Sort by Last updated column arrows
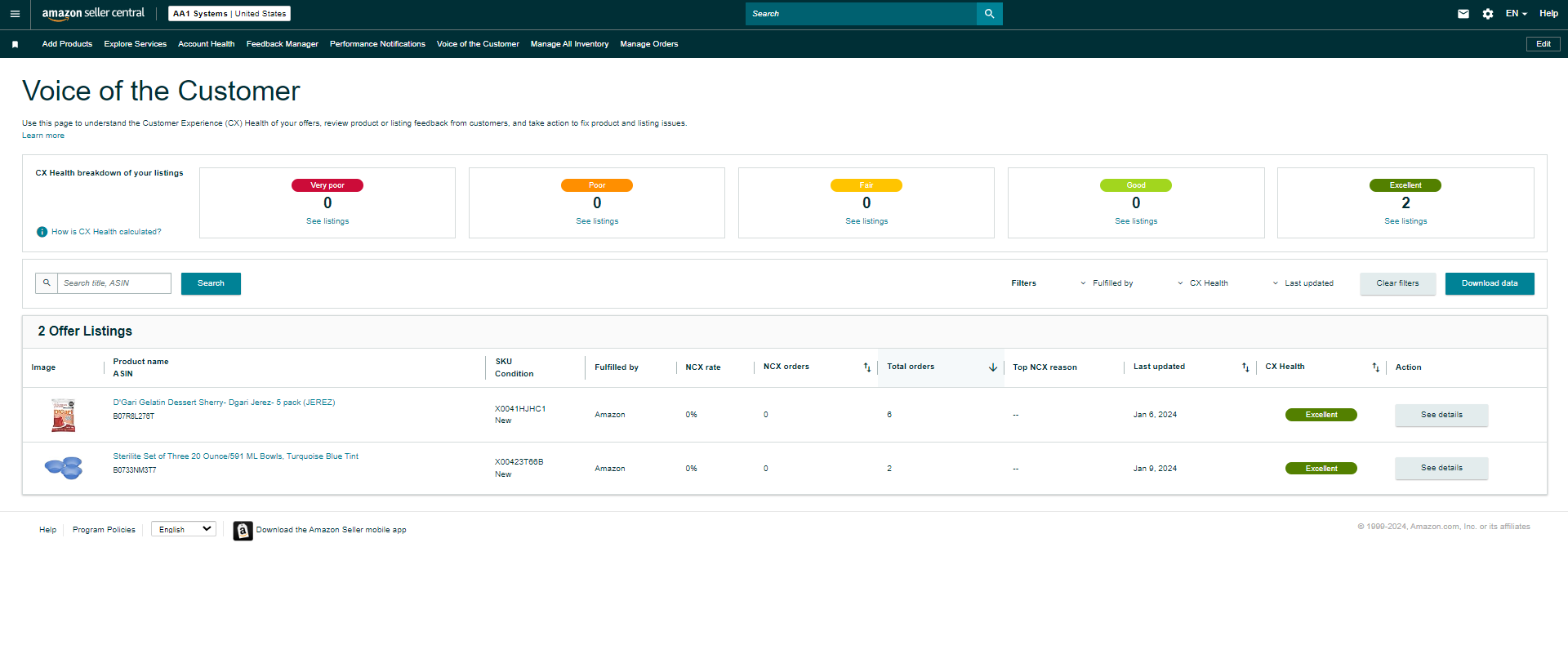 pyautogui.click(x=1245, y=367)
